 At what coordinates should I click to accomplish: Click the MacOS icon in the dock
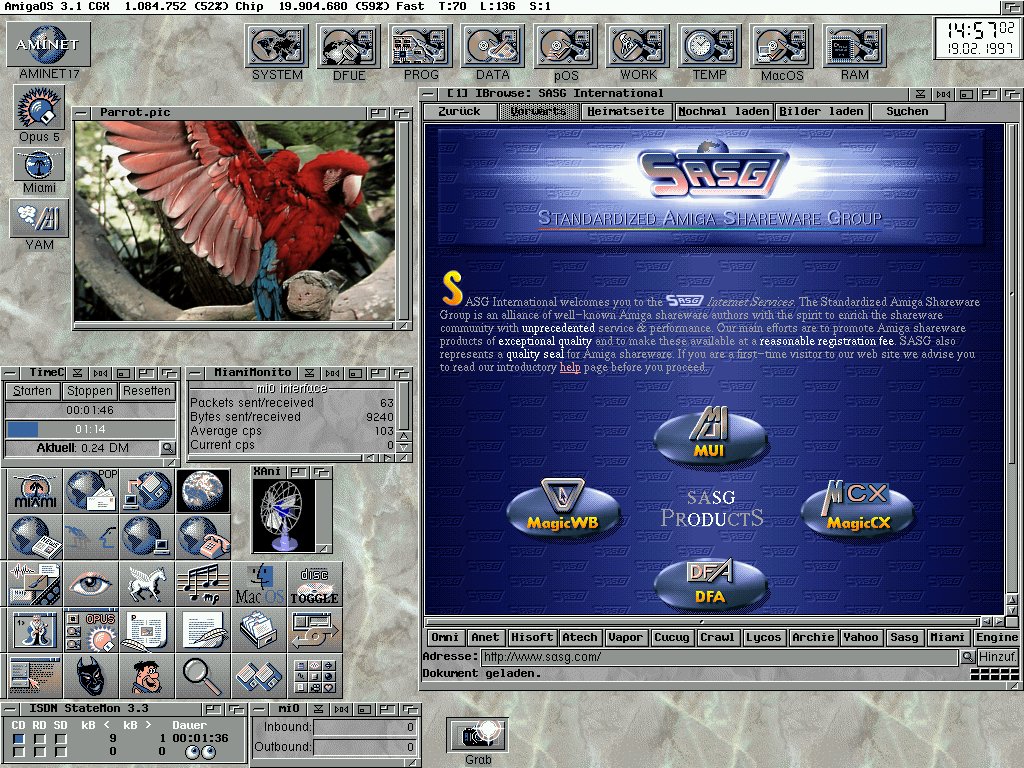[x=781, y=47]
